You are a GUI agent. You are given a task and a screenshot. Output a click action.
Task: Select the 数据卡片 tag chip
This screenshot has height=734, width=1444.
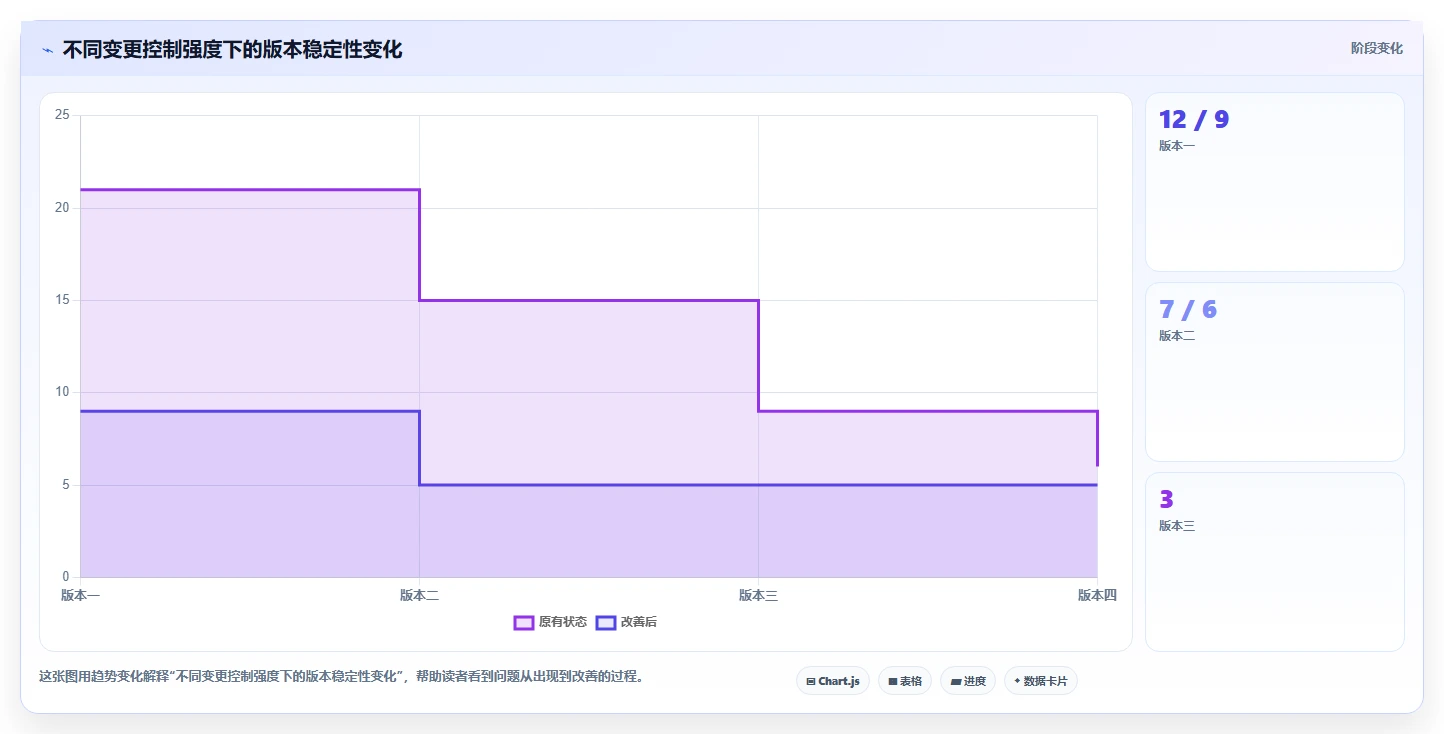coord(1041,681)
